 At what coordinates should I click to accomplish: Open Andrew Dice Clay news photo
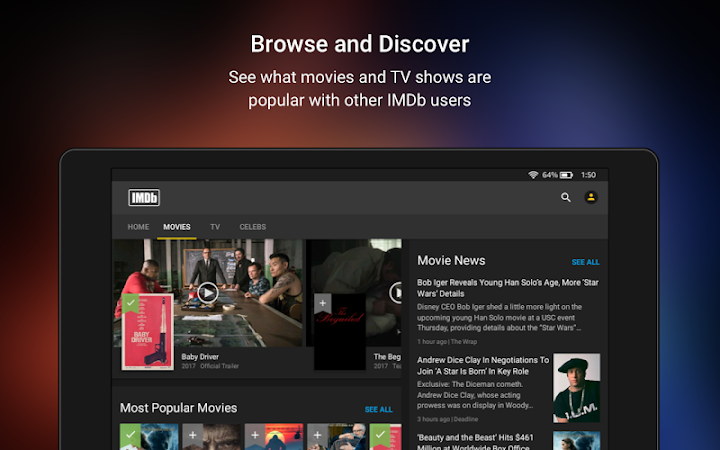tap(576, 388)
